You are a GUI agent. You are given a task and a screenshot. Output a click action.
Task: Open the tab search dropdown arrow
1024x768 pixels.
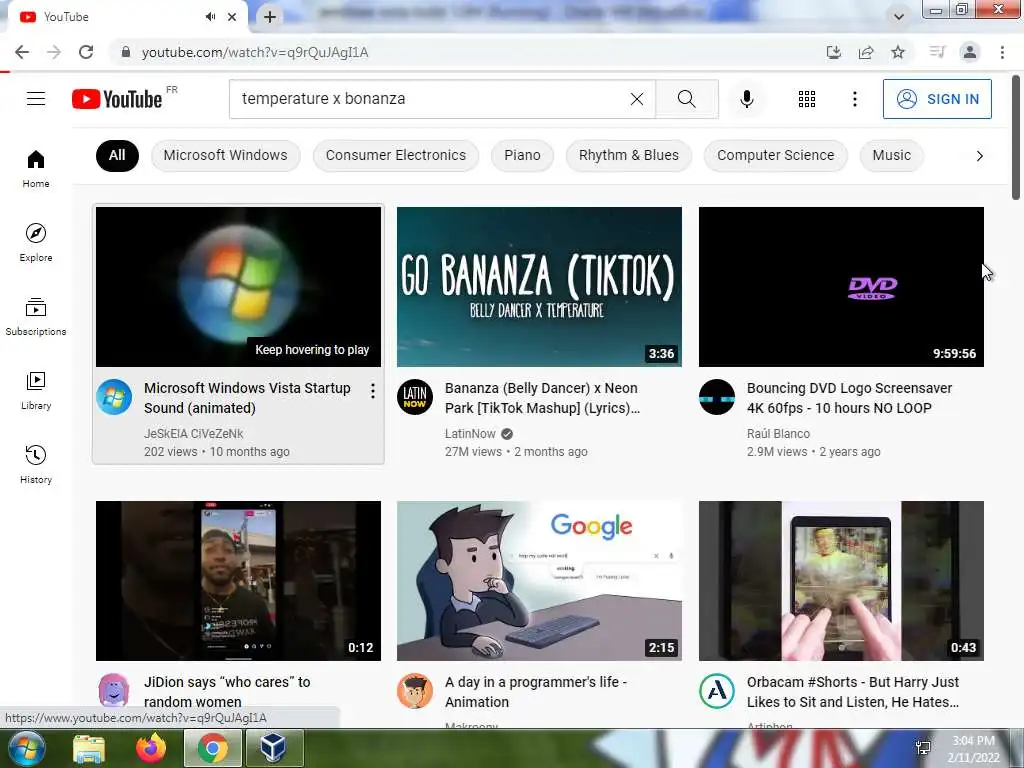899,17
